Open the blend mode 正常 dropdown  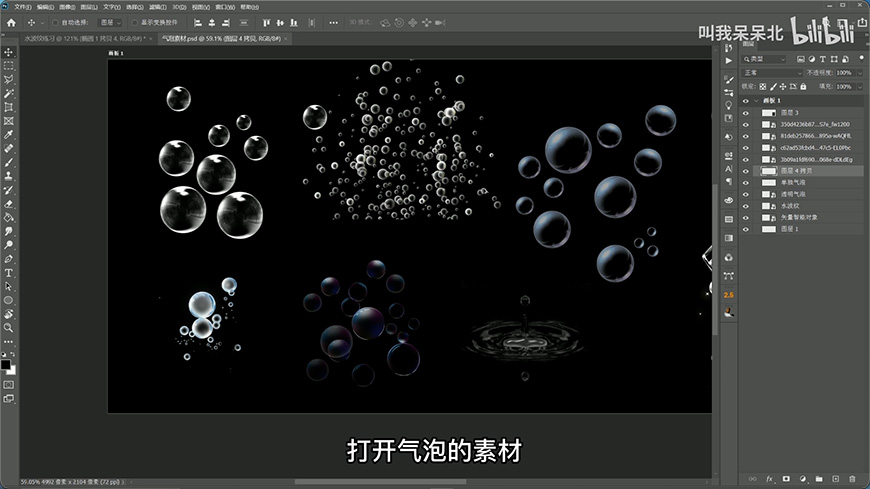pos(772,73)
